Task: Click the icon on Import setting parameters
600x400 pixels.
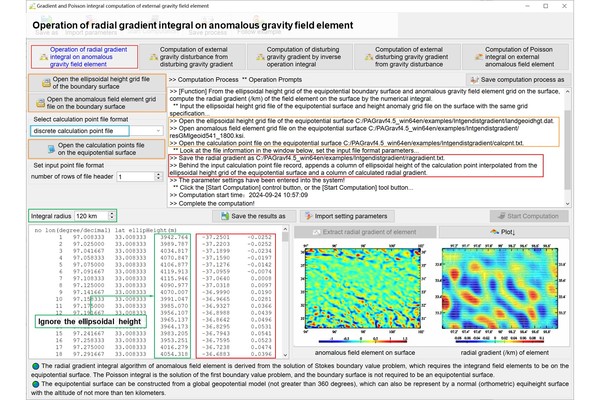Action: [x=306, y=216]
